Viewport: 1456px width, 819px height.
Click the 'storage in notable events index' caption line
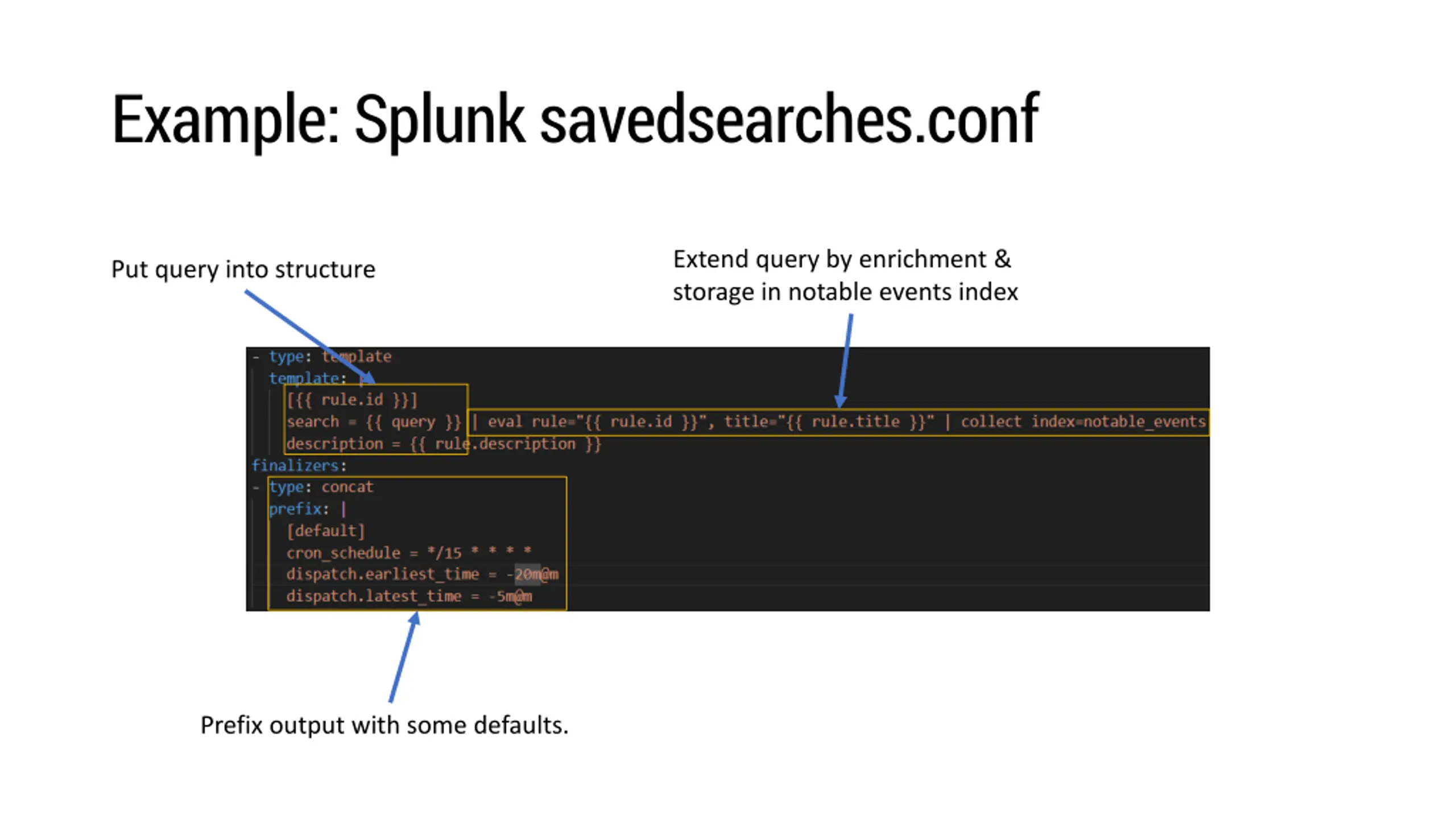click(845, 292)
